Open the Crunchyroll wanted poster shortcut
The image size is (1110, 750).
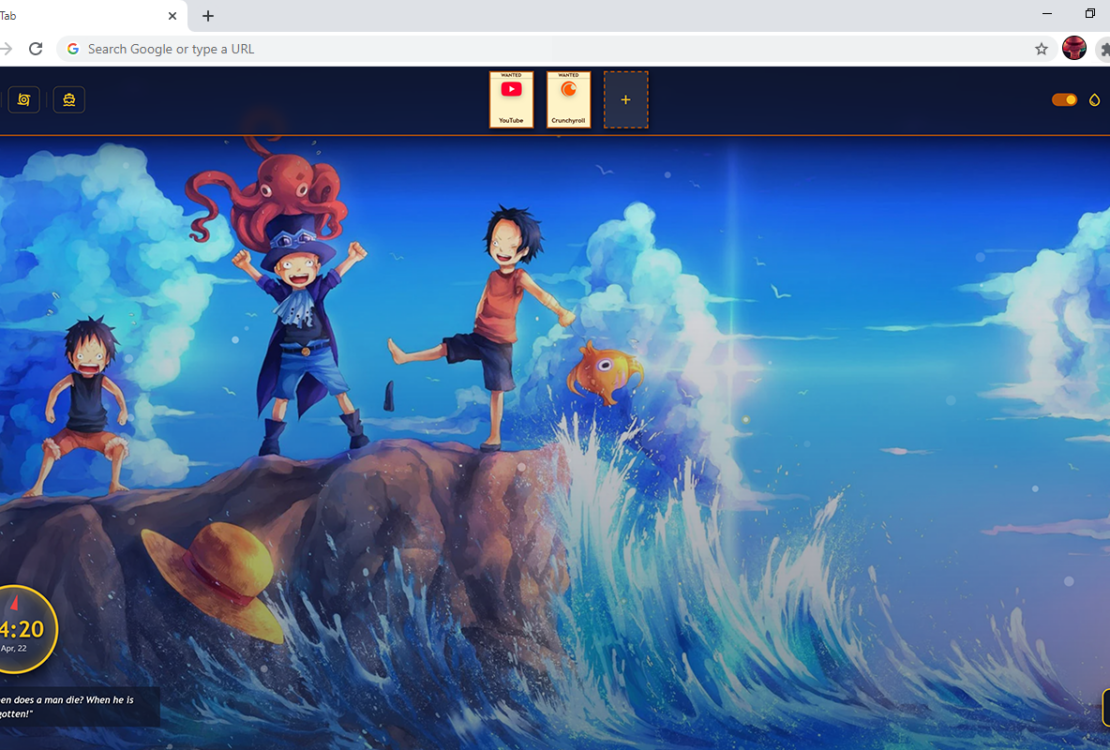tap(568, 99)
